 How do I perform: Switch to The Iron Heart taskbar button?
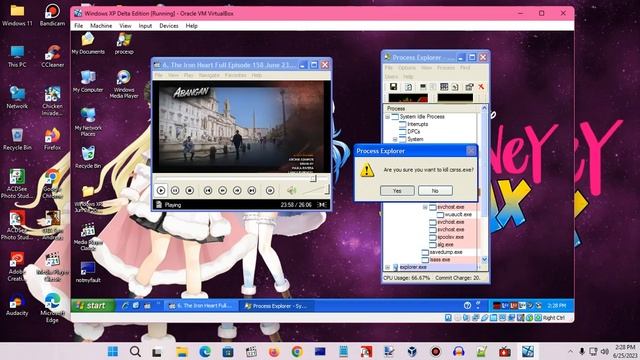[x=202, y=306]
